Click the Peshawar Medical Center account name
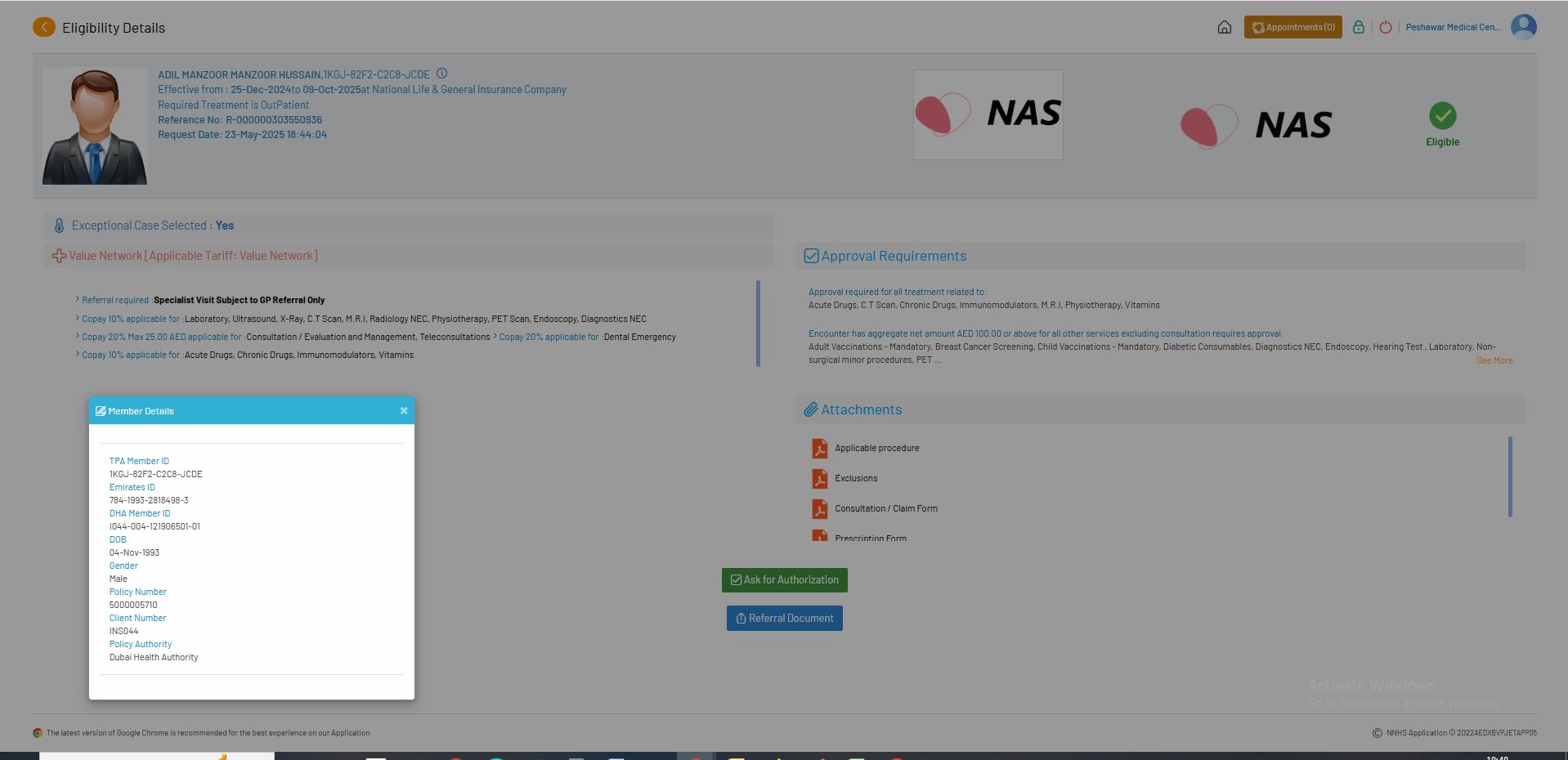Viewport: 1568px width, 760px height. coord(1453,28)
